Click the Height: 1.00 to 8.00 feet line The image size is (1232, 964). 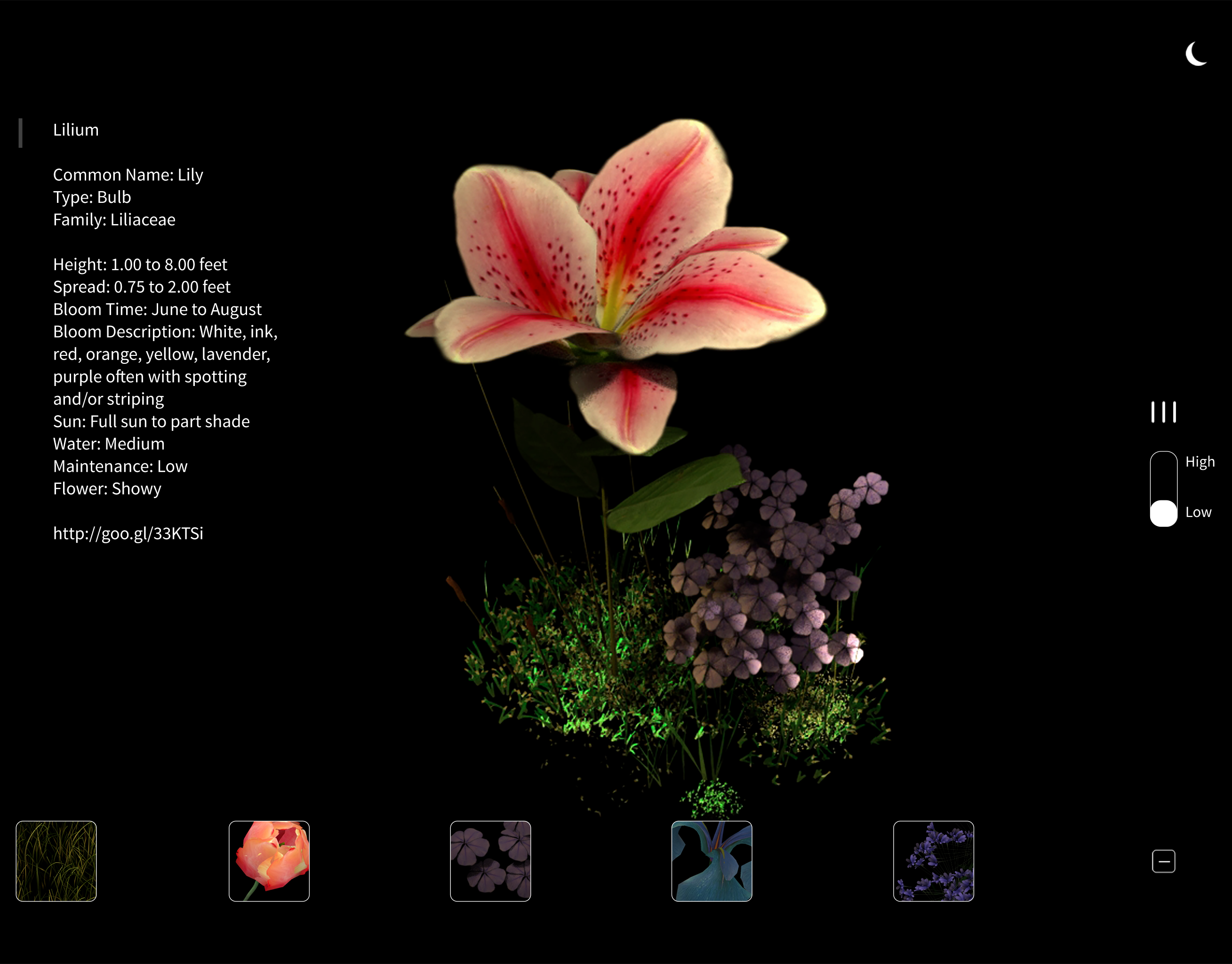point(140,264)
